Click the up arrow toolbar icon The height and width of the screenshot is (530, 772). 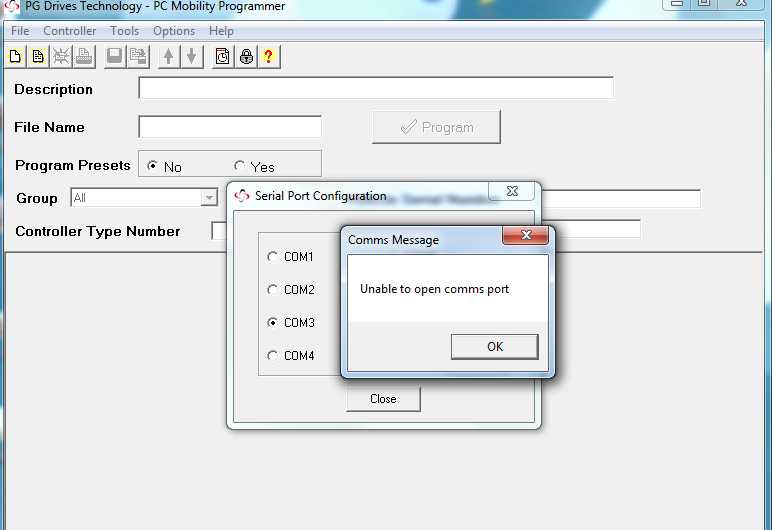pyautogui.click(x=169, y=57)
